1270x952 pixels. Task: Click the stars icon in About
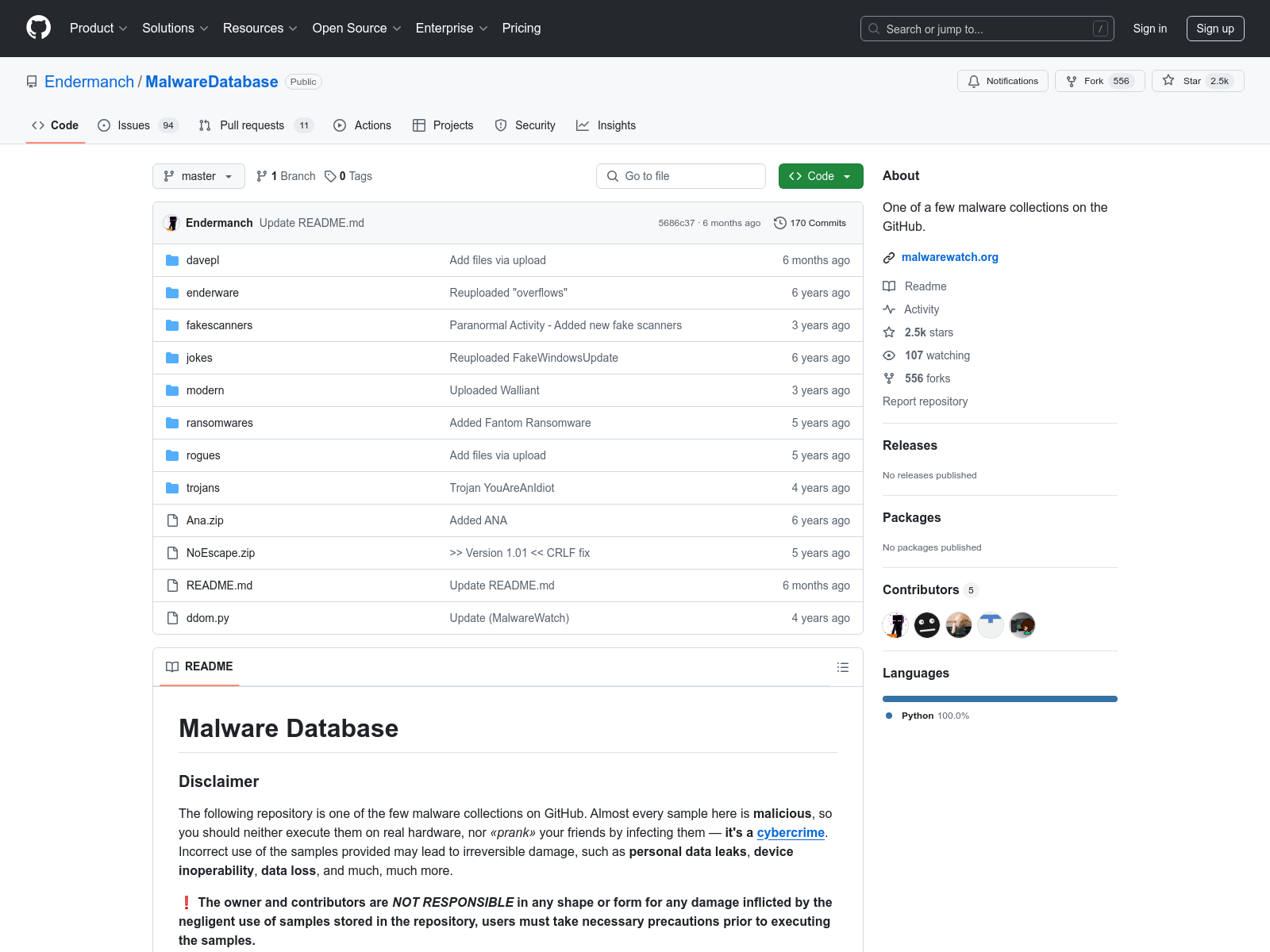(889, 332)
